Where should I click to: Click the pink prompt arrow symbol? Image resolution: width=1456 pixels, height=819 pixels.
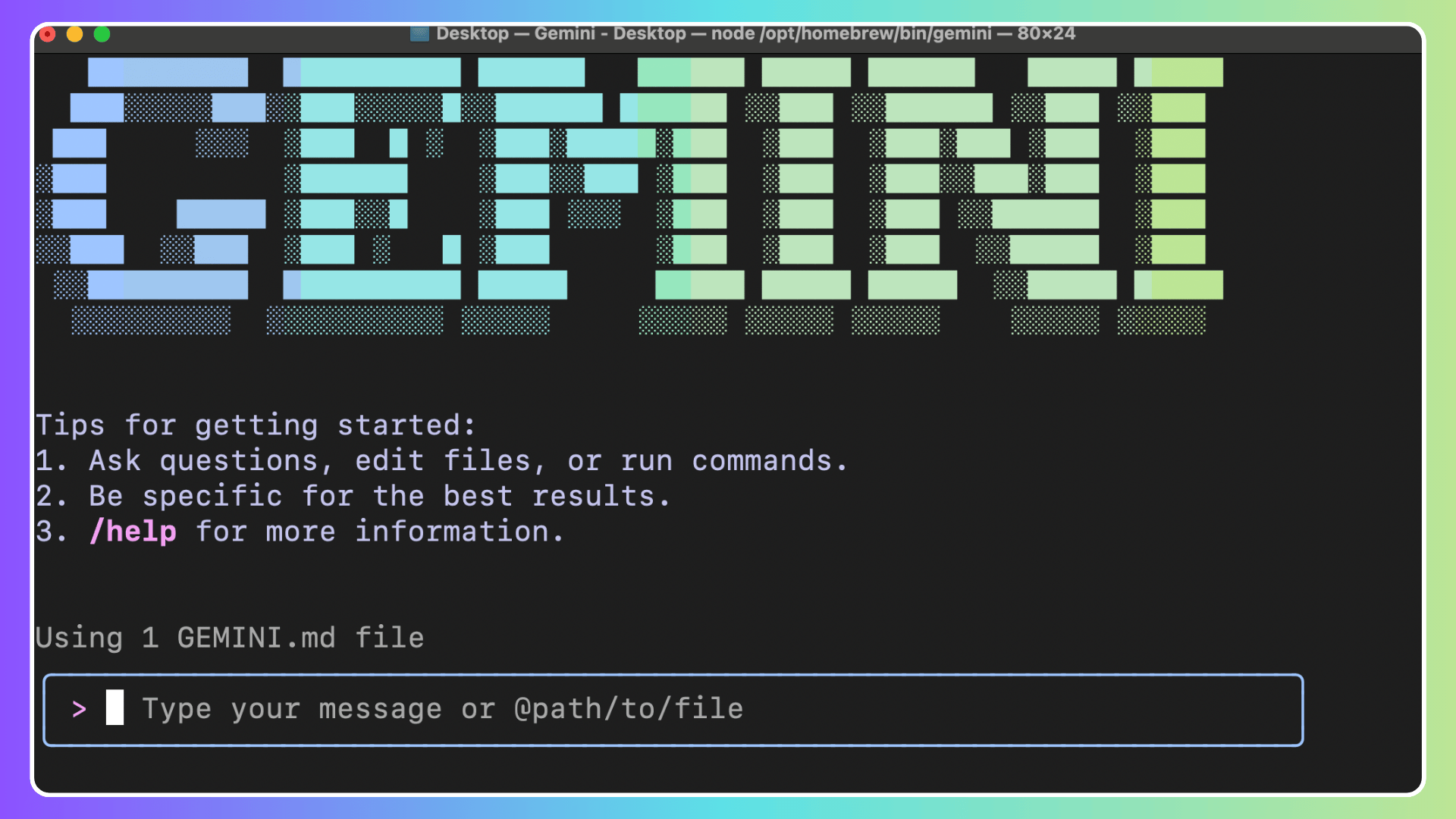click(x=80, y=710)
